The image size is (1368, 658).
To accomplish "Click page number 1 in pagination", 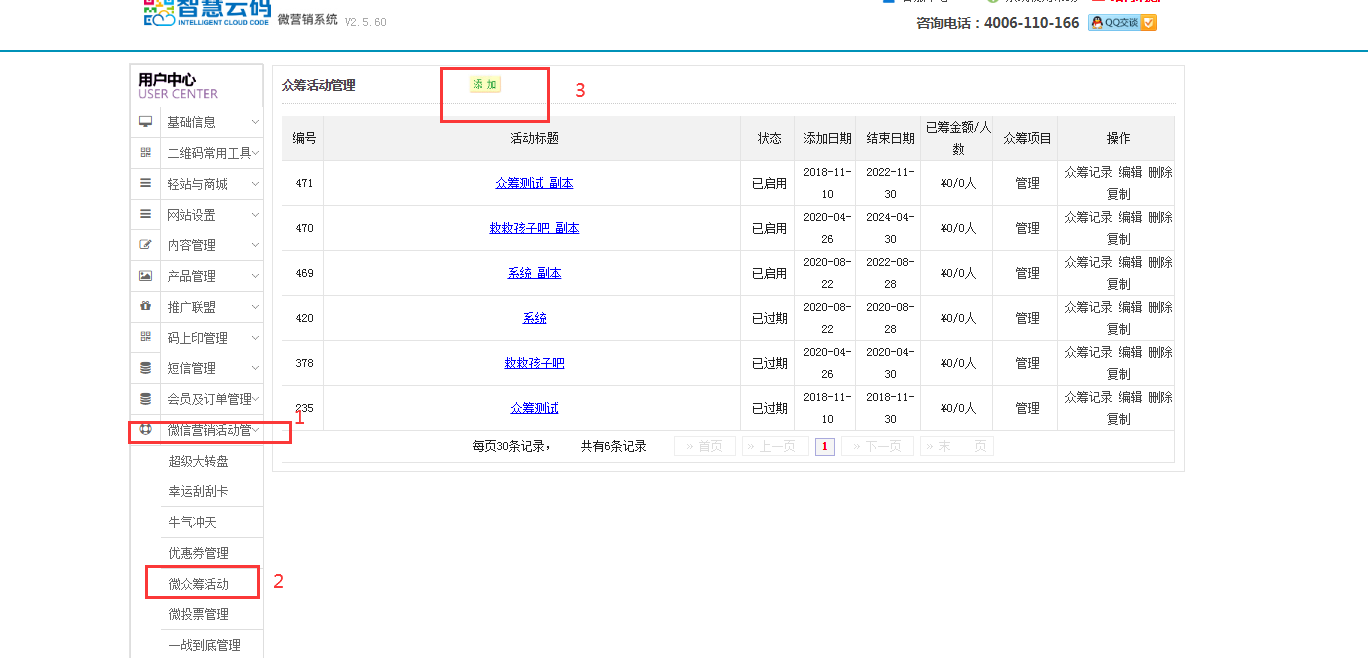I will coord(824,447).
